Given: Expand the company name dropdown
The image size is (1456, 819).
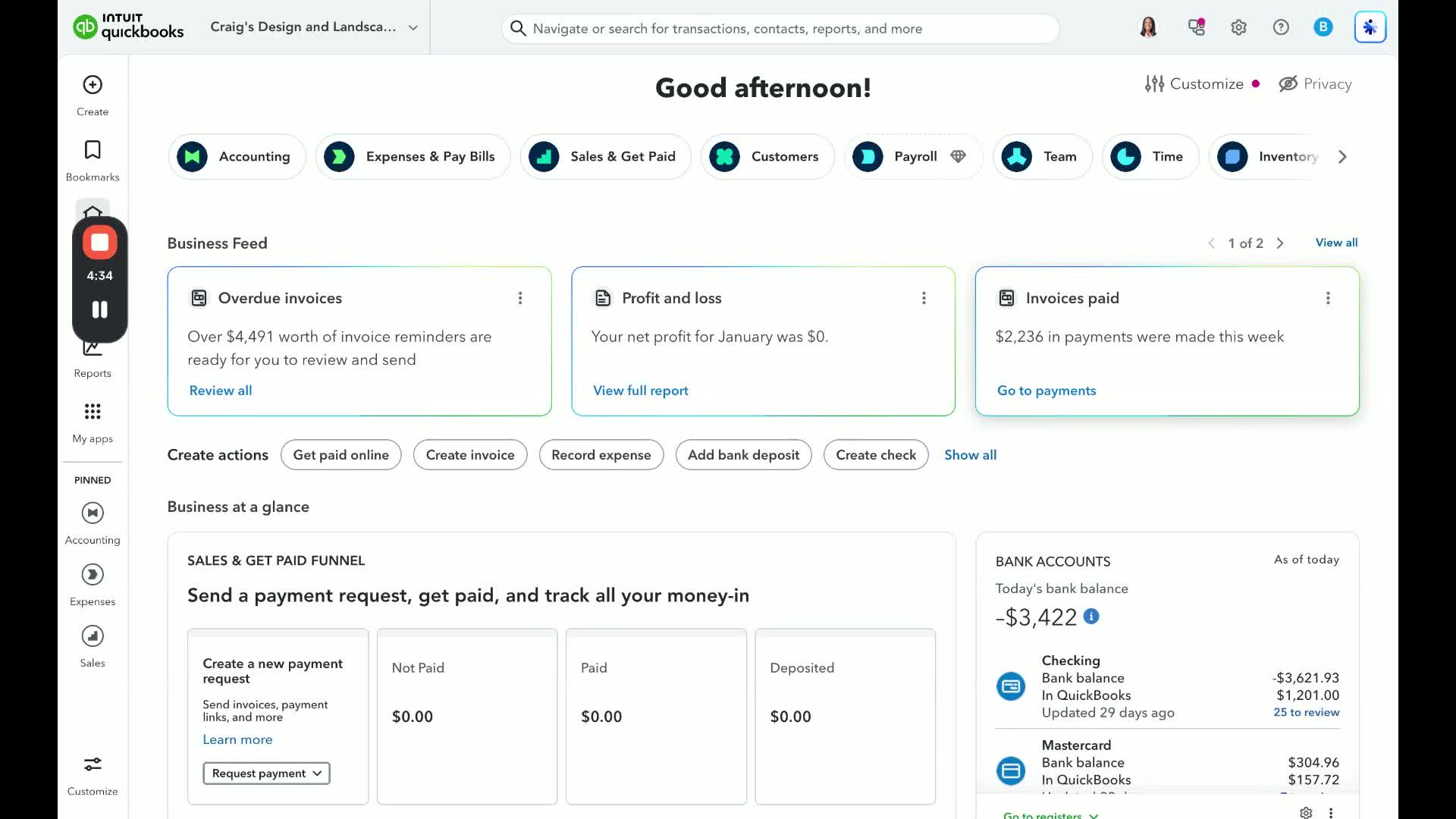Looking at the screenshot, I should 413,28.
